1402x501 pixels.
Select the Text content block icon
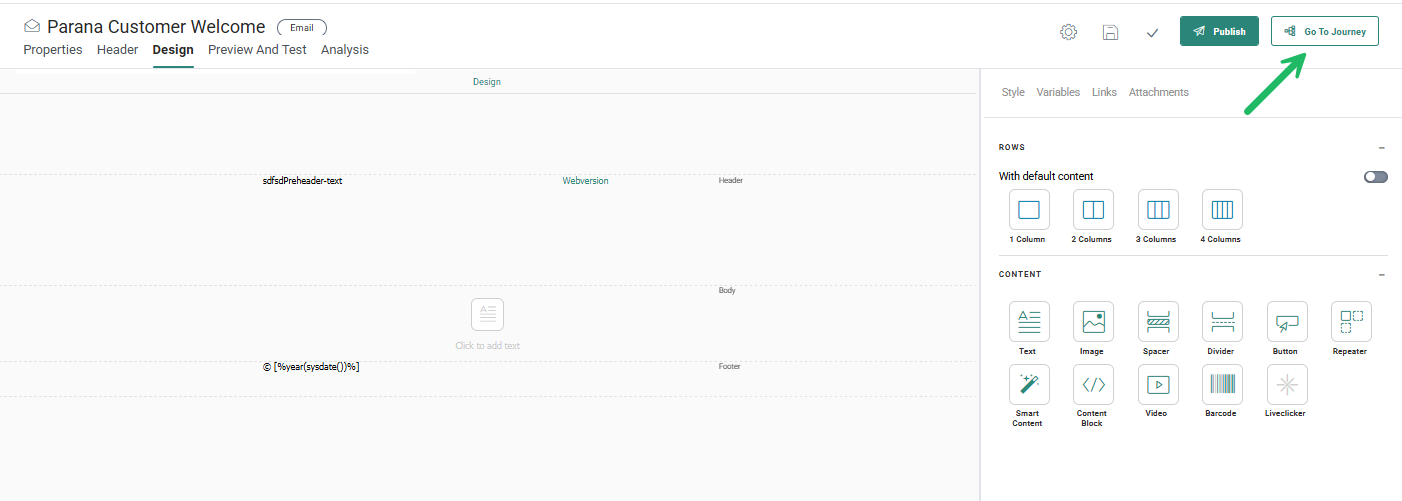pos(1028,322)
